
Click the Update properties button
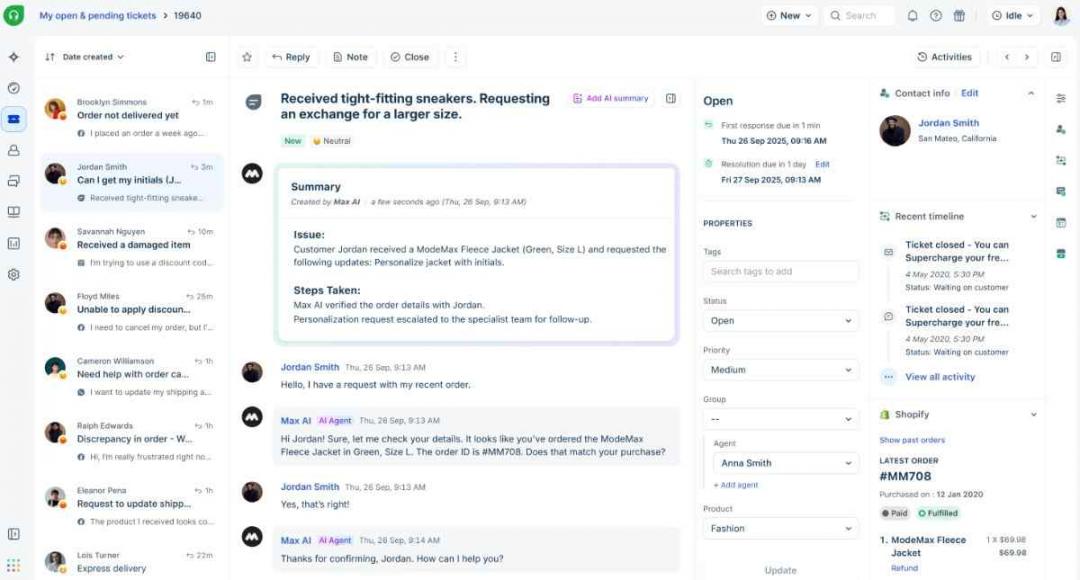780,570
